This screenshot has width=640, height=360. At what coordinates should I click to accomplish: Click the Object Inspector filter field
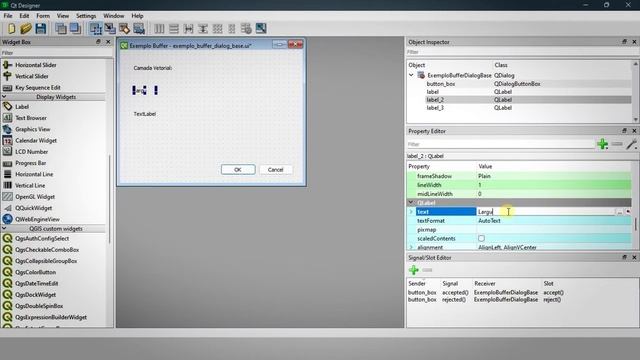(x=522, y=52)
